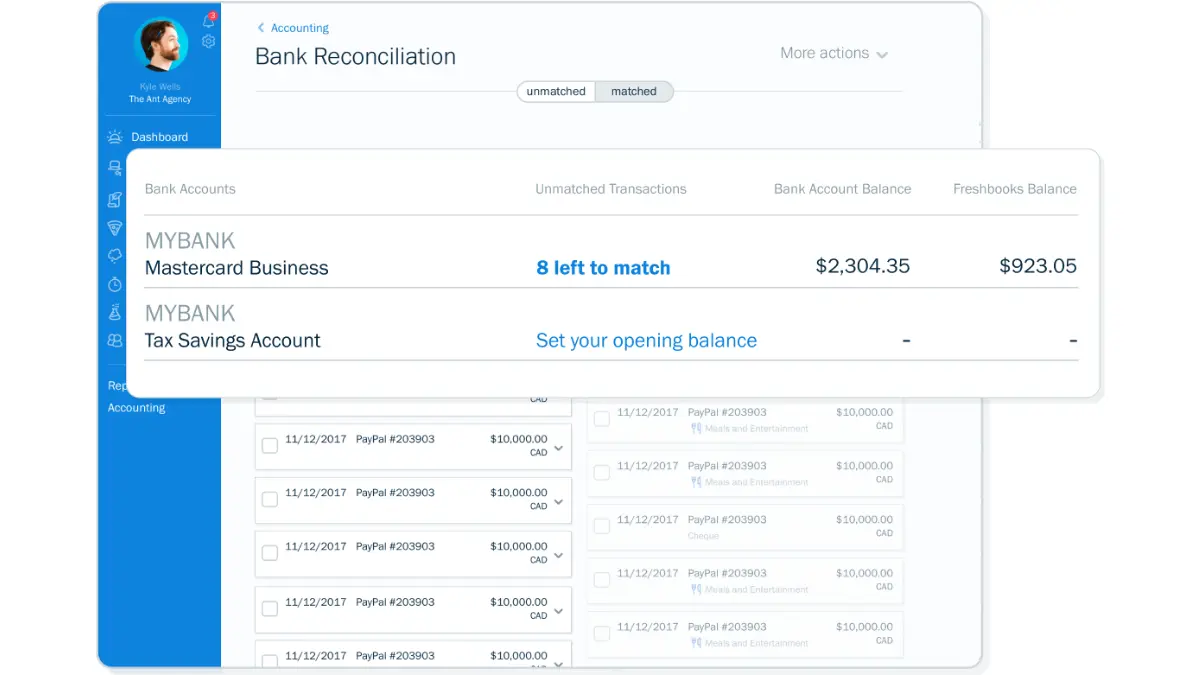Click the $2,304.35 bank account balance
Screen dimensions: 1200x675
pyautogui.click(x=863, y=266)
